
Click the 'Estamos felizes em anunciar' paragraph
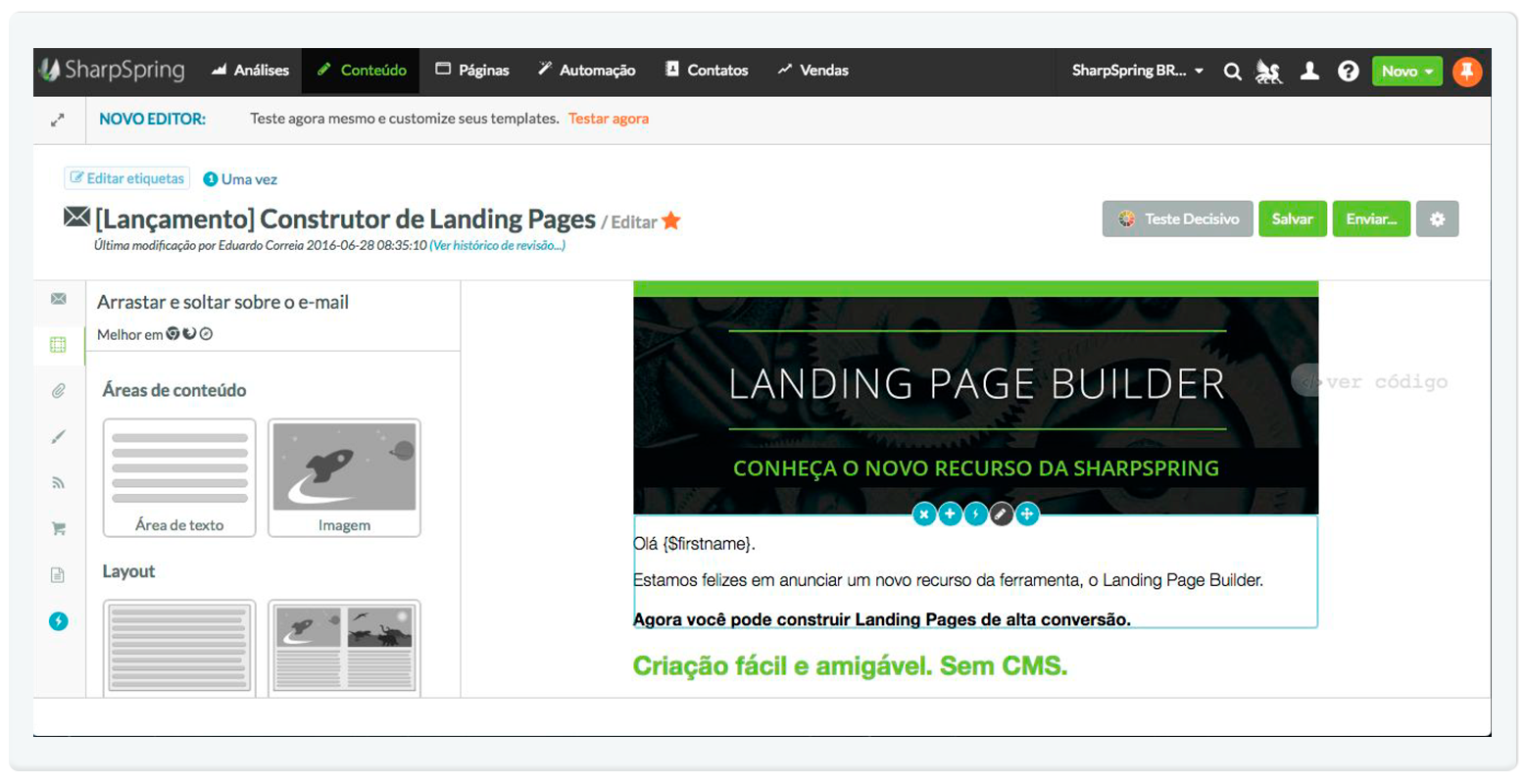click(x=948, y=580)
